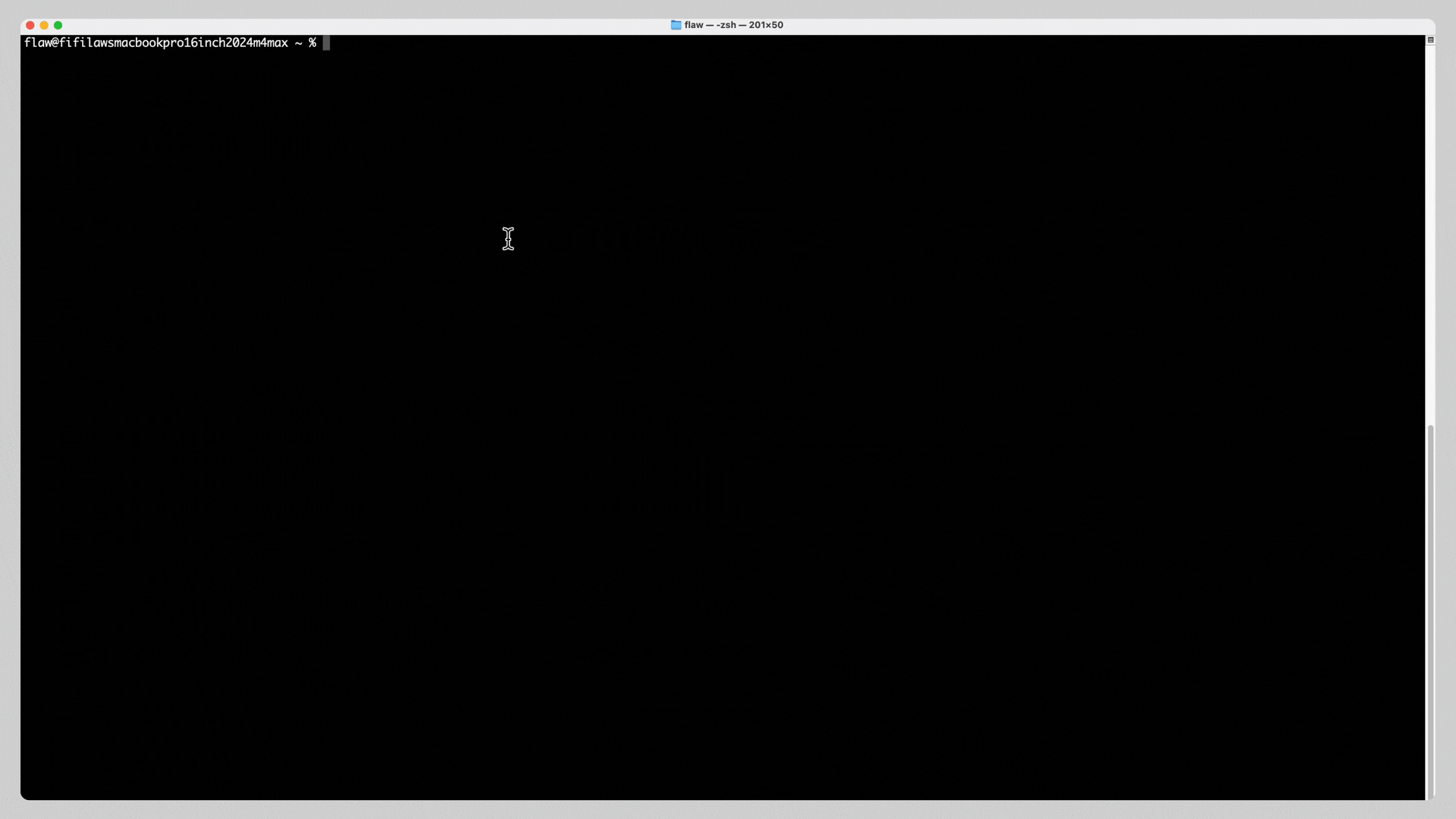This screenshot has width=1456, height=819.
Task: Minimize Terminal with the yellow button
Action: (43, 25)
